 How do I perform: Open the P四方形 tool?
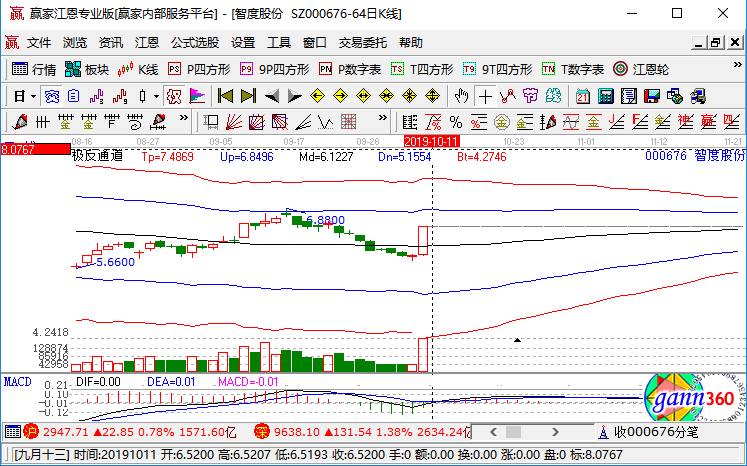[199, 70]
